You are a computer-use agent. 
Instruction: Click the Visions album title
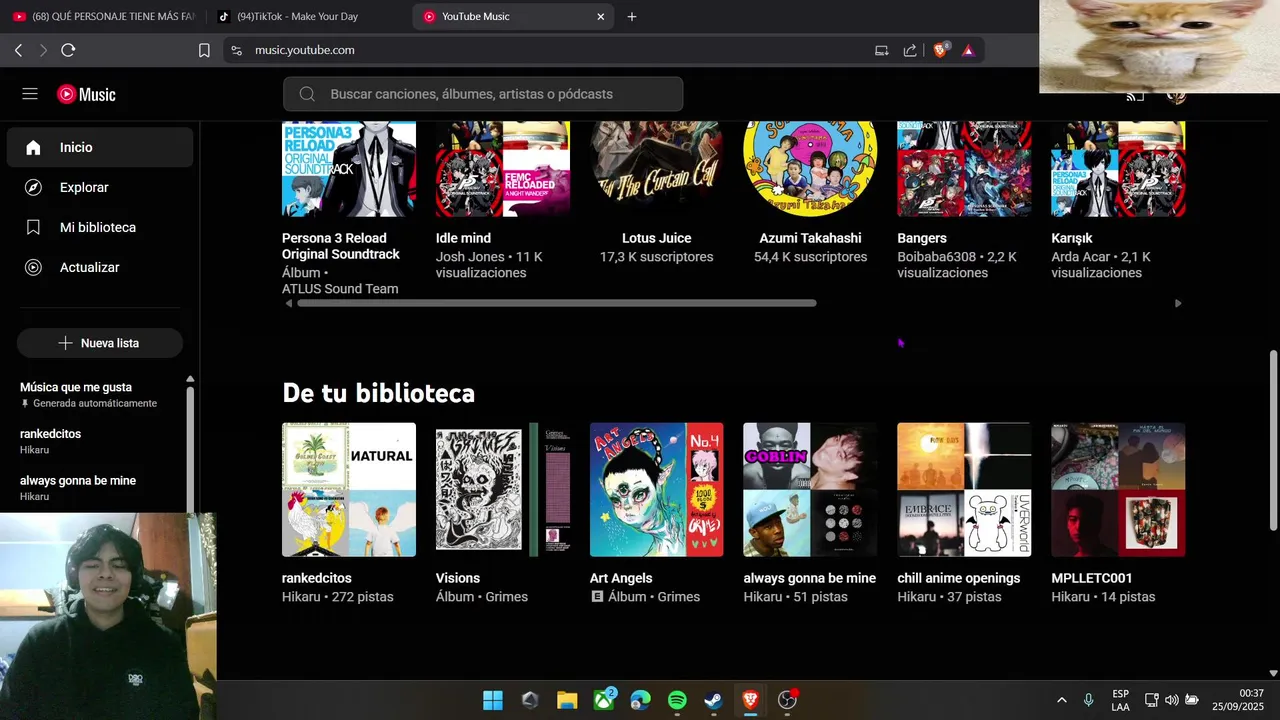(x=458, y=578)
